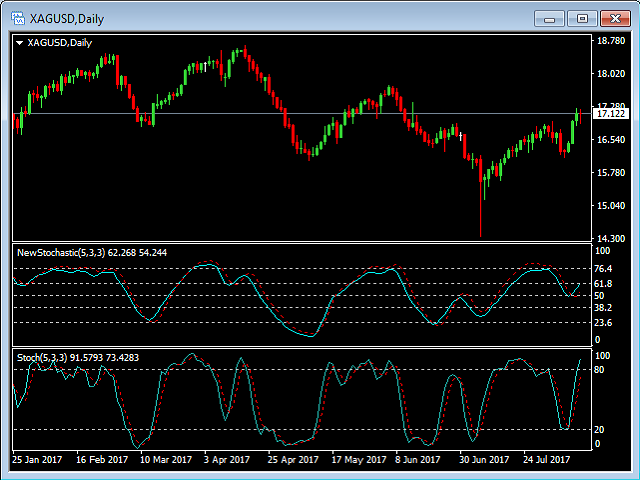Maximize the XAGUSD,Daily chart window
Screen dimensions: 640x480
pos(582,18)
